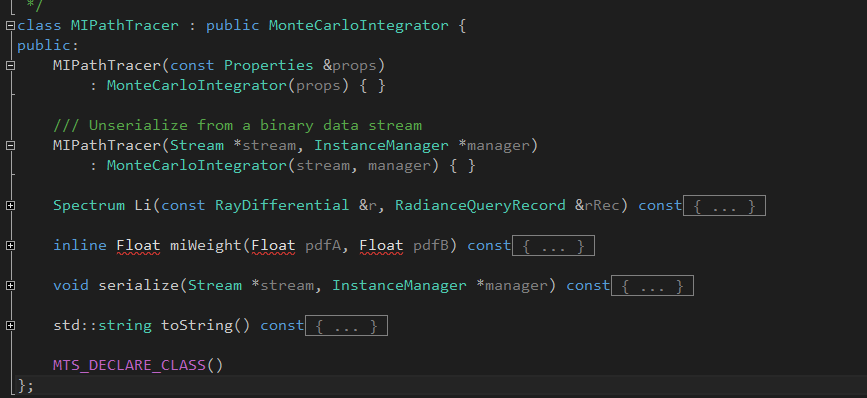This screenshot has width=867, height=398.
Task: Click the rRec parameter name
Action: pos(603,206)
